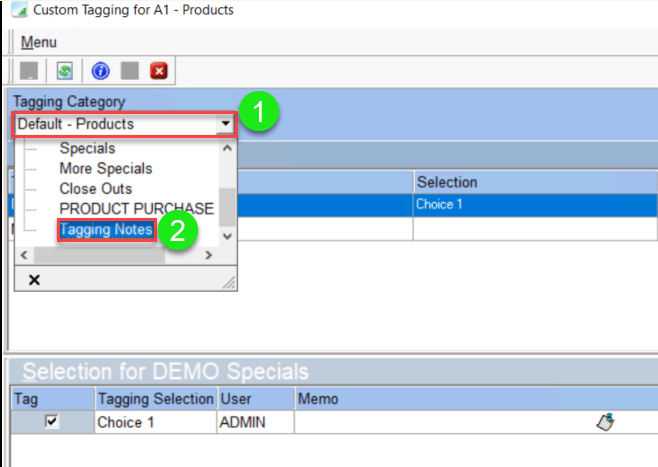The image size is (658, 467).
Task: Pick Close Outs from the dropdown list
Action: click(x=96, y=188)
